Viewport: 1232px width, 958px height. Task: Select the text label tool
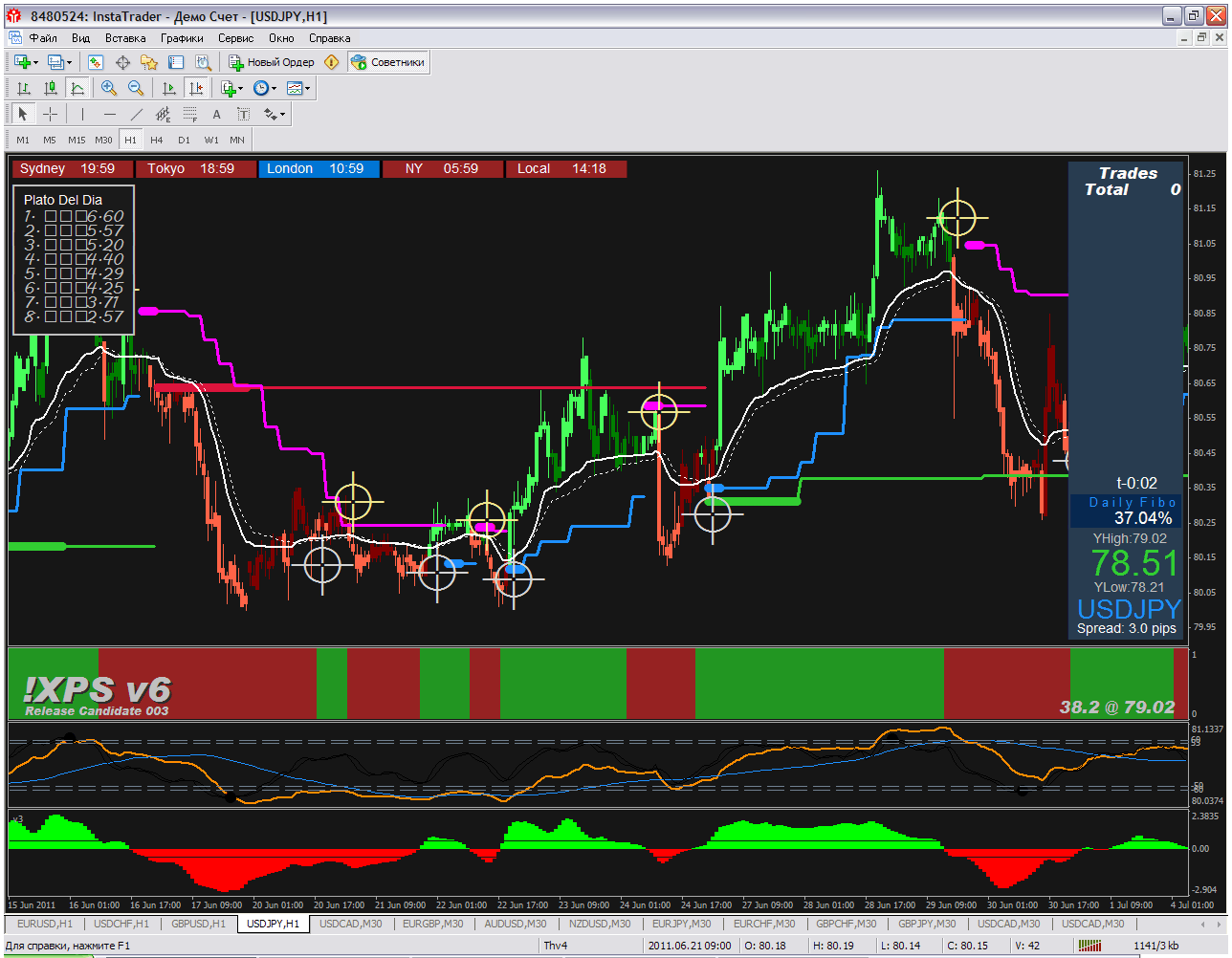tap(216, 114)
